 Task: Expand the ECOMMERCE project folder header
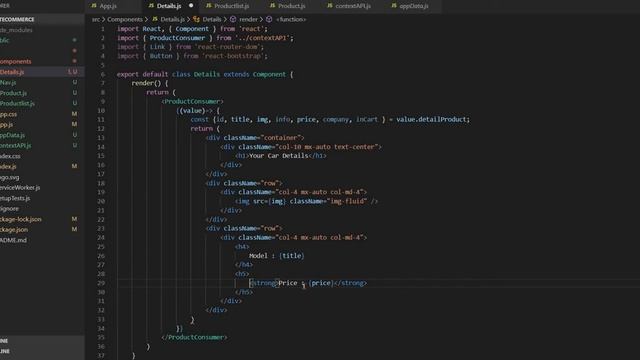tap(42, 19)
